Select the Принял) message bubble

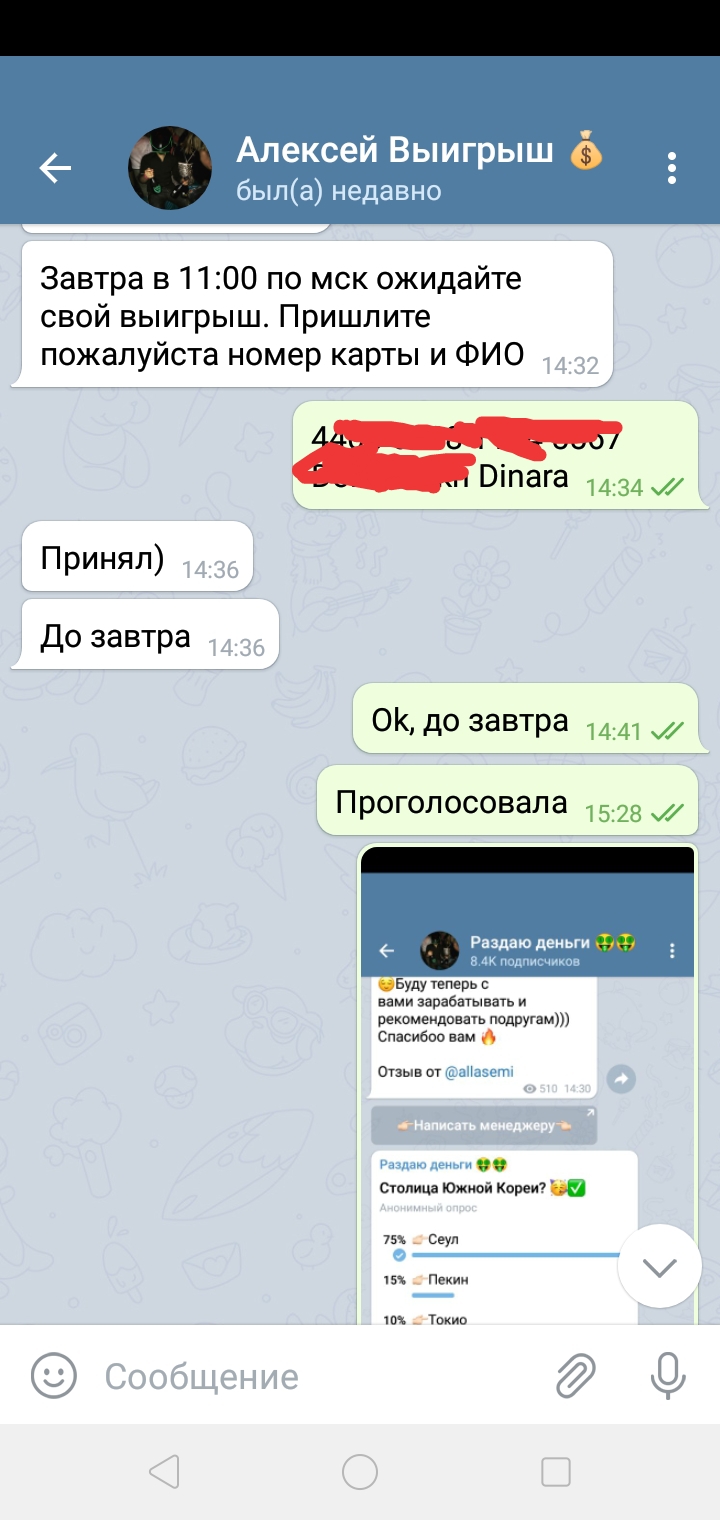coord(137,556)
